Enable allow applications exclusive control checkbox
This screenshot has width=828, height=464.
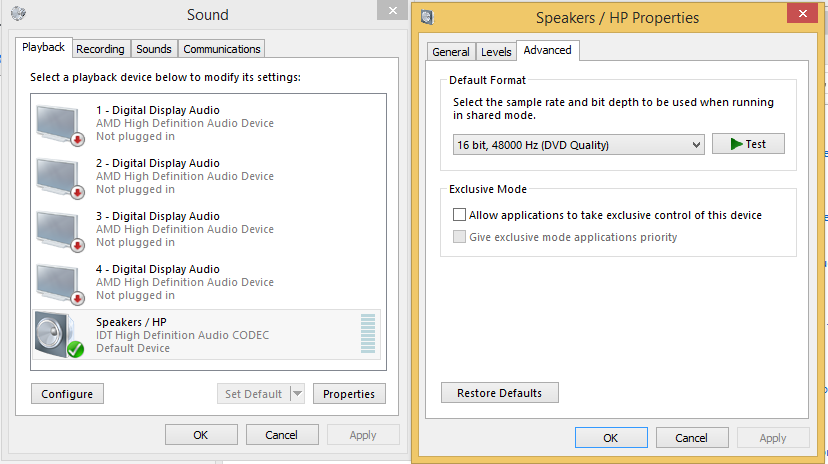[x=460, y=215]
